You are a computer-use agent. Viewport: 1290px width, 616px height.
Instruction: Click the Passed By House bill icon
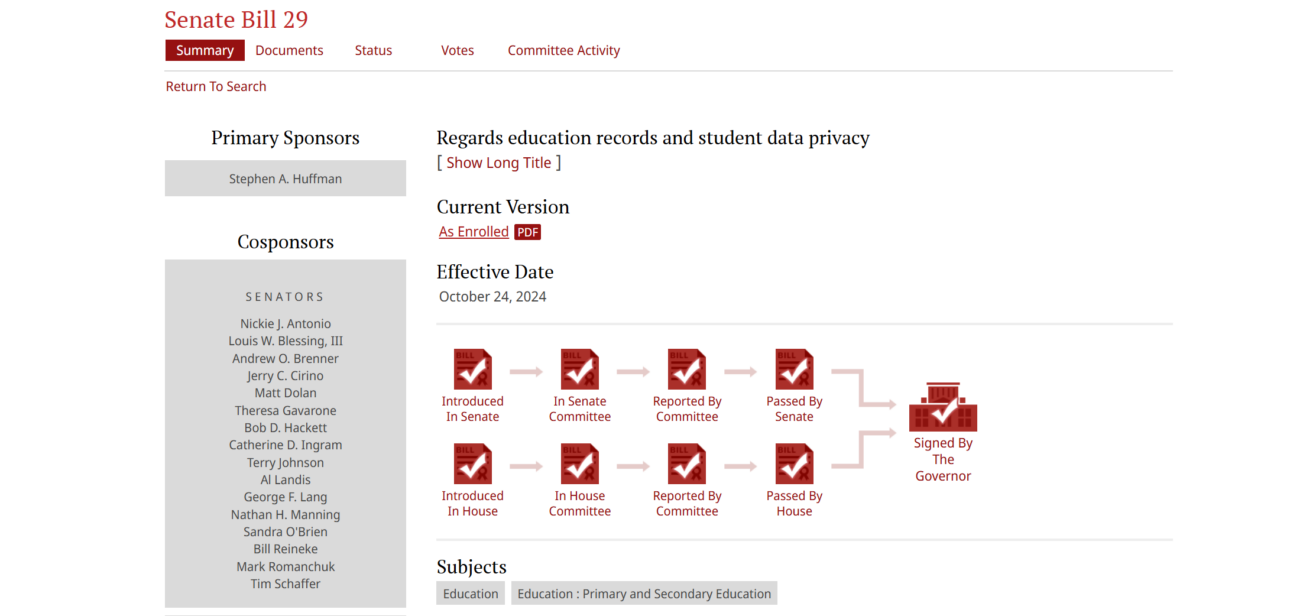tap(794, 464)
